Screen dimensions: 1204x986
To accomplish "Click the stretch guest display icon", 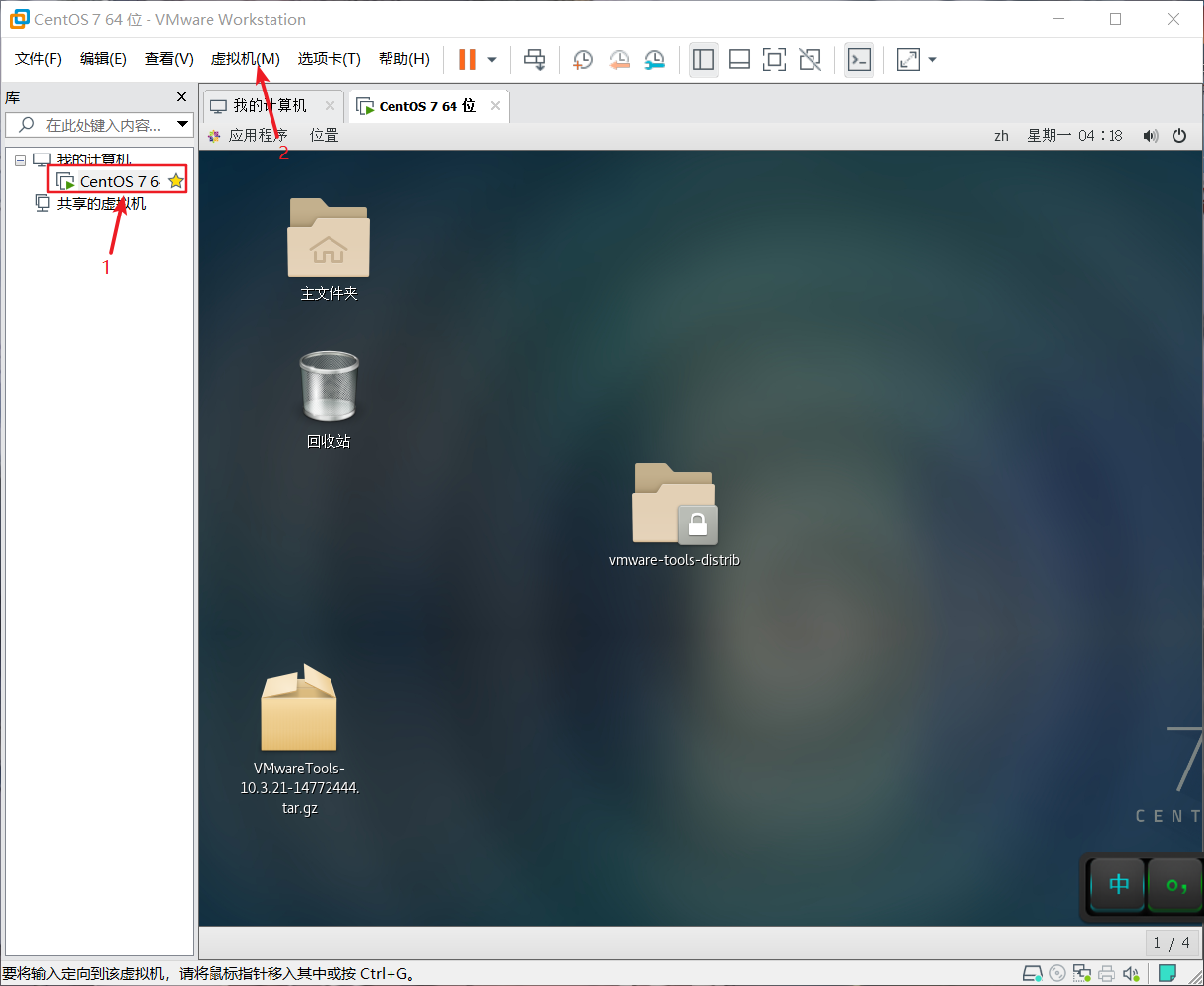I will click(x=908, y=60).
